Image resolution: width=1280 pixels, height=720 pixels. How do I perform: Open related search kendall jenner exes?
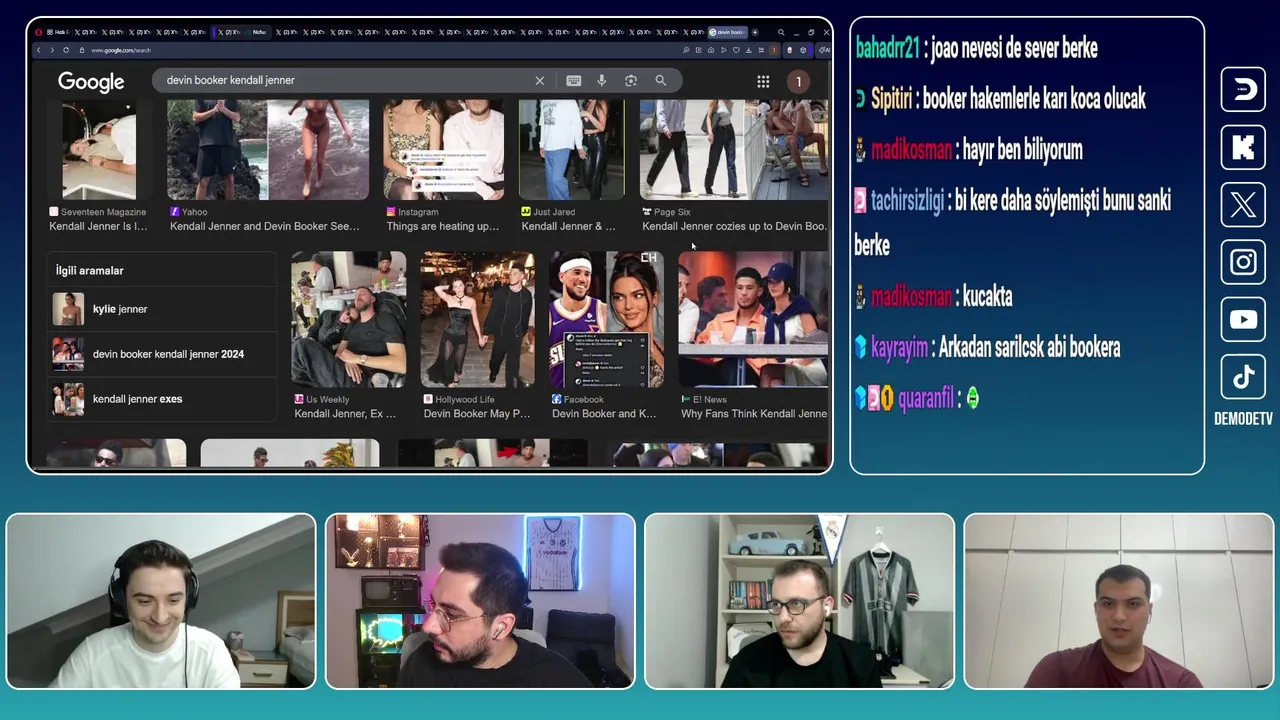(x=162, y=399)
